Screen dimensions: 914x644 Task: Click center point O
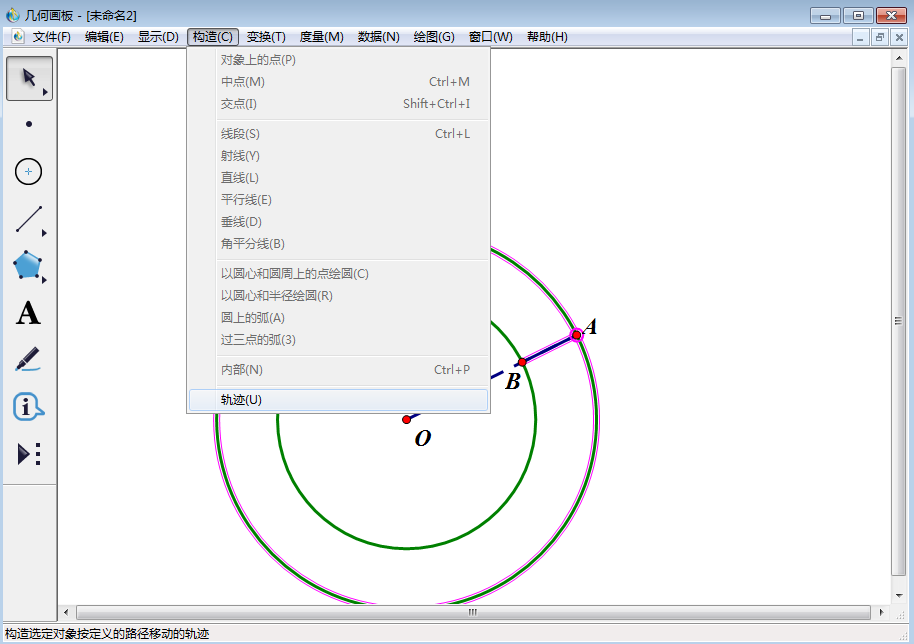coord(406,420)
